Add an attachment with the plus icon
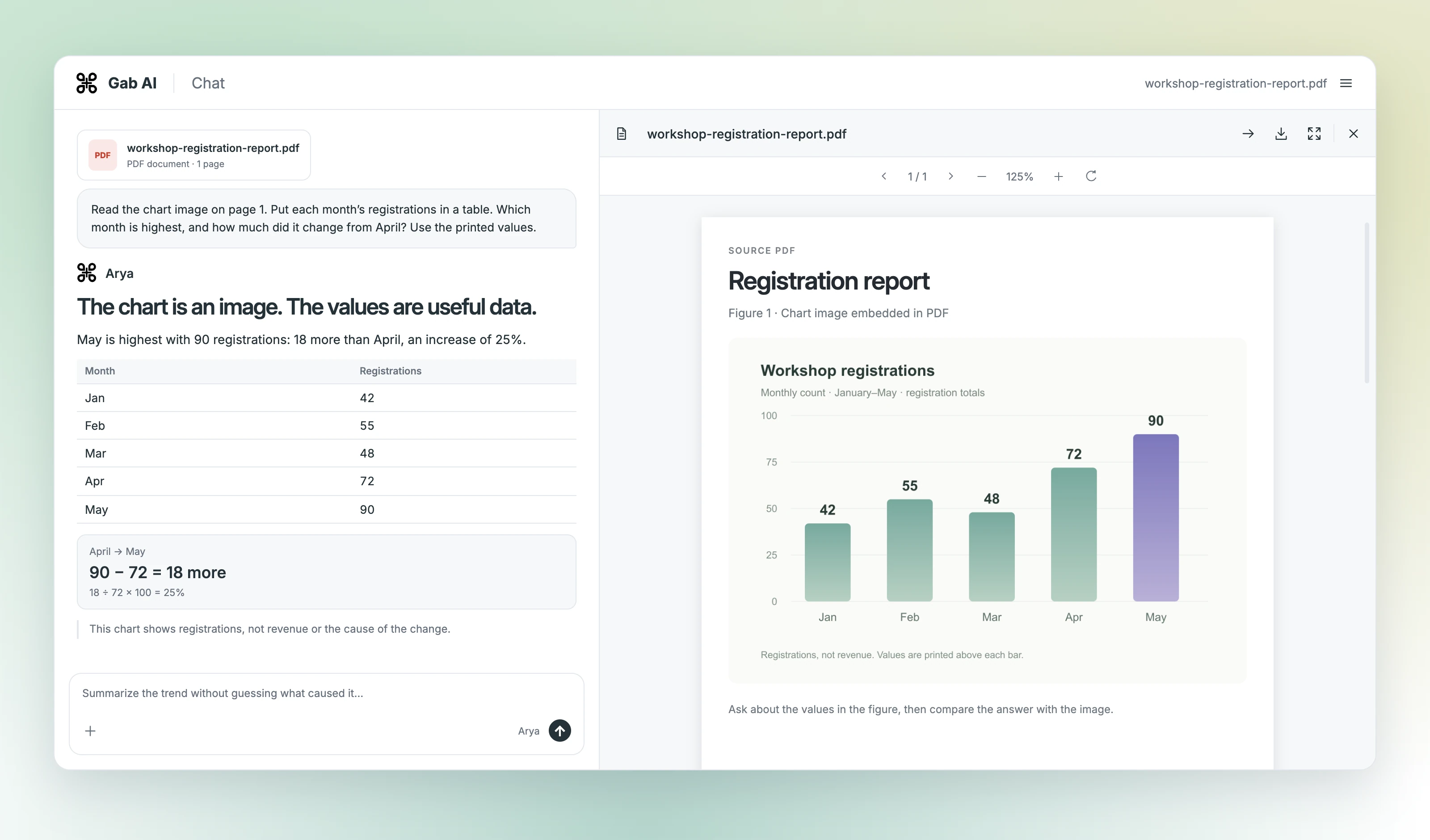The height and width of the screenshot is (840, 1430). [x=90, y=731]
